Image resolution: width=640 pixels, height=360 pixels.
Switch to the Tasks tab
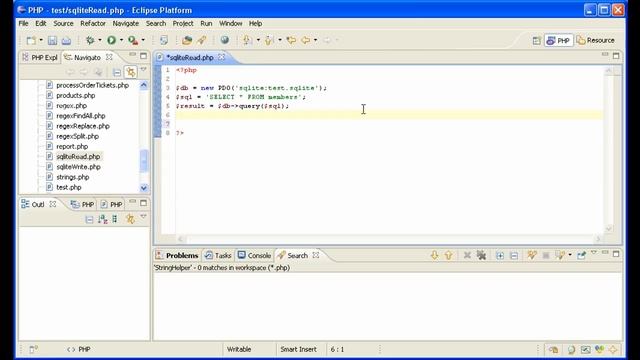pyautogui.click(x=218, y=256)
